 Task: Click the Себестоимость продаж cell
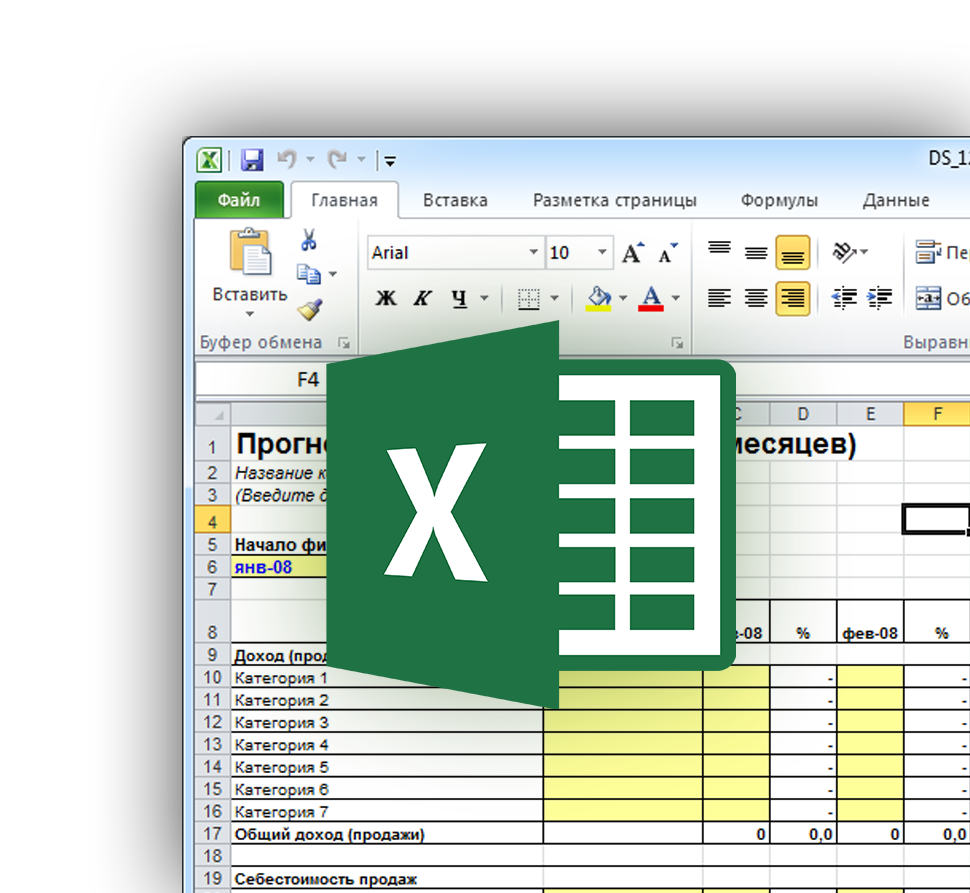(387, 879)
